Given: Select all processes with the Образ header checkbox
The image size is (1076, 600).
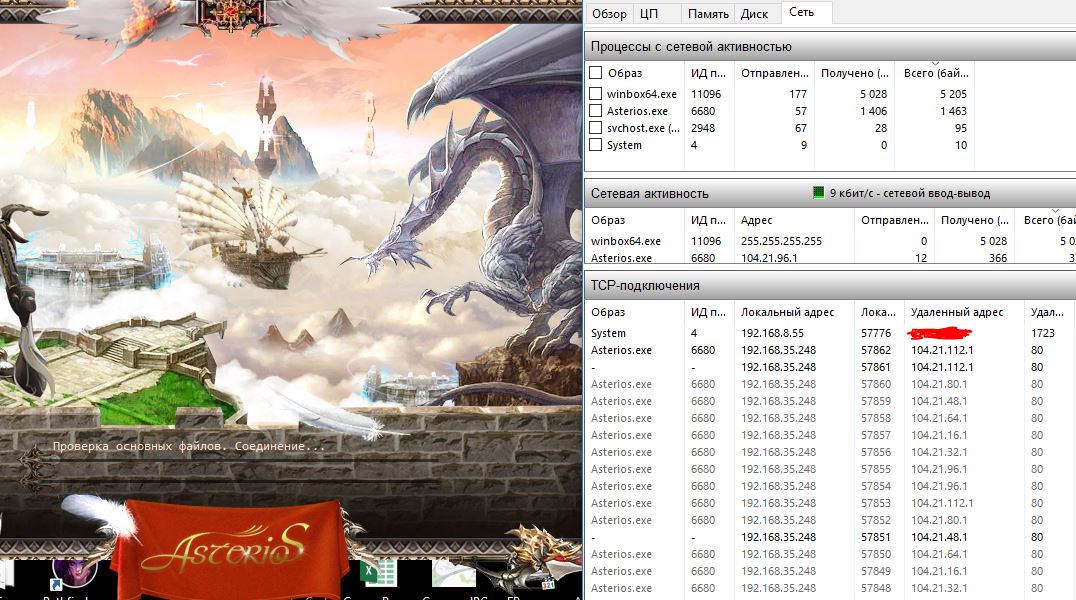Looking at the screenshot, I should [x=596, y=73].
